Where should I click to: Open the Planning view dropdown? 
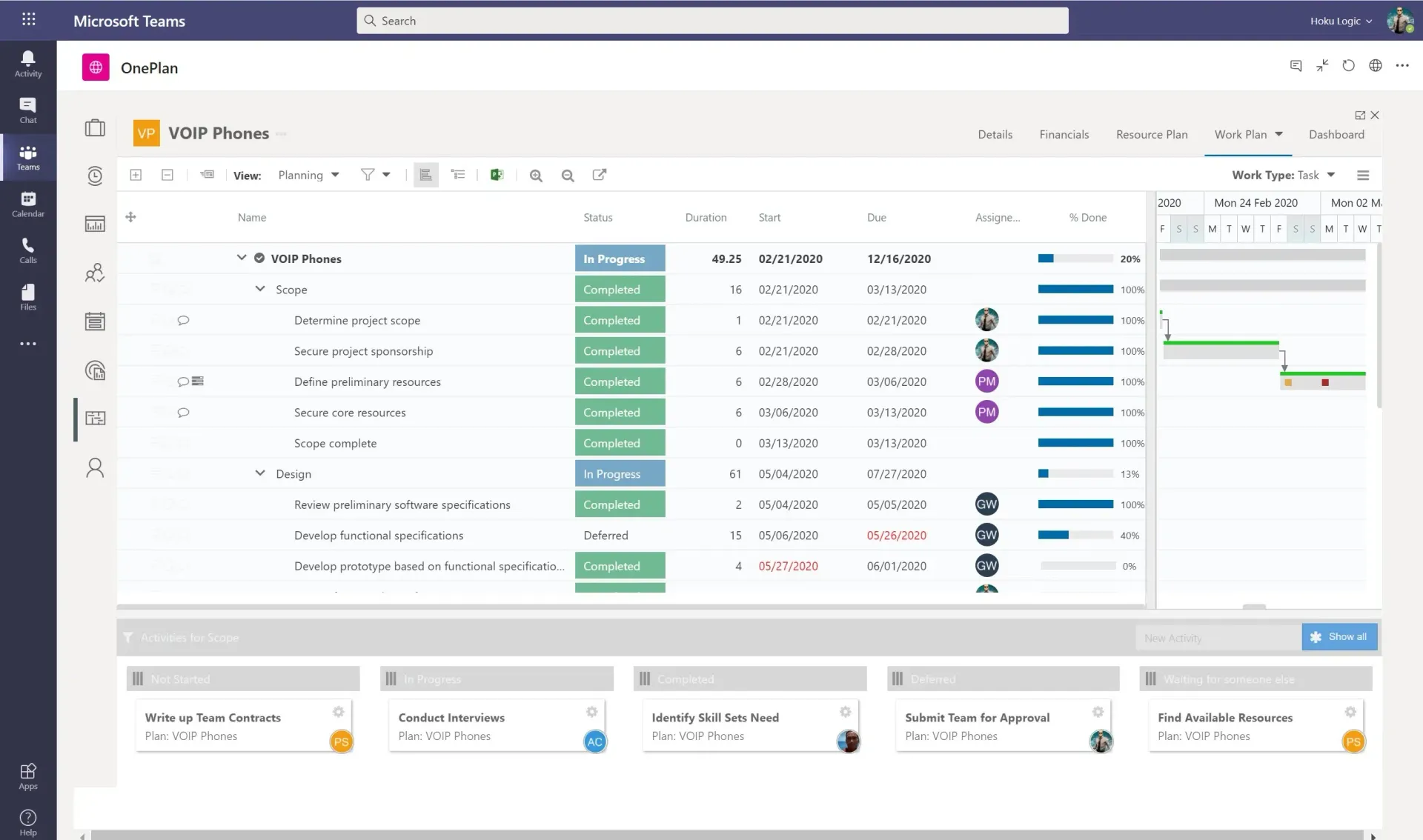[x=308, y=176]
